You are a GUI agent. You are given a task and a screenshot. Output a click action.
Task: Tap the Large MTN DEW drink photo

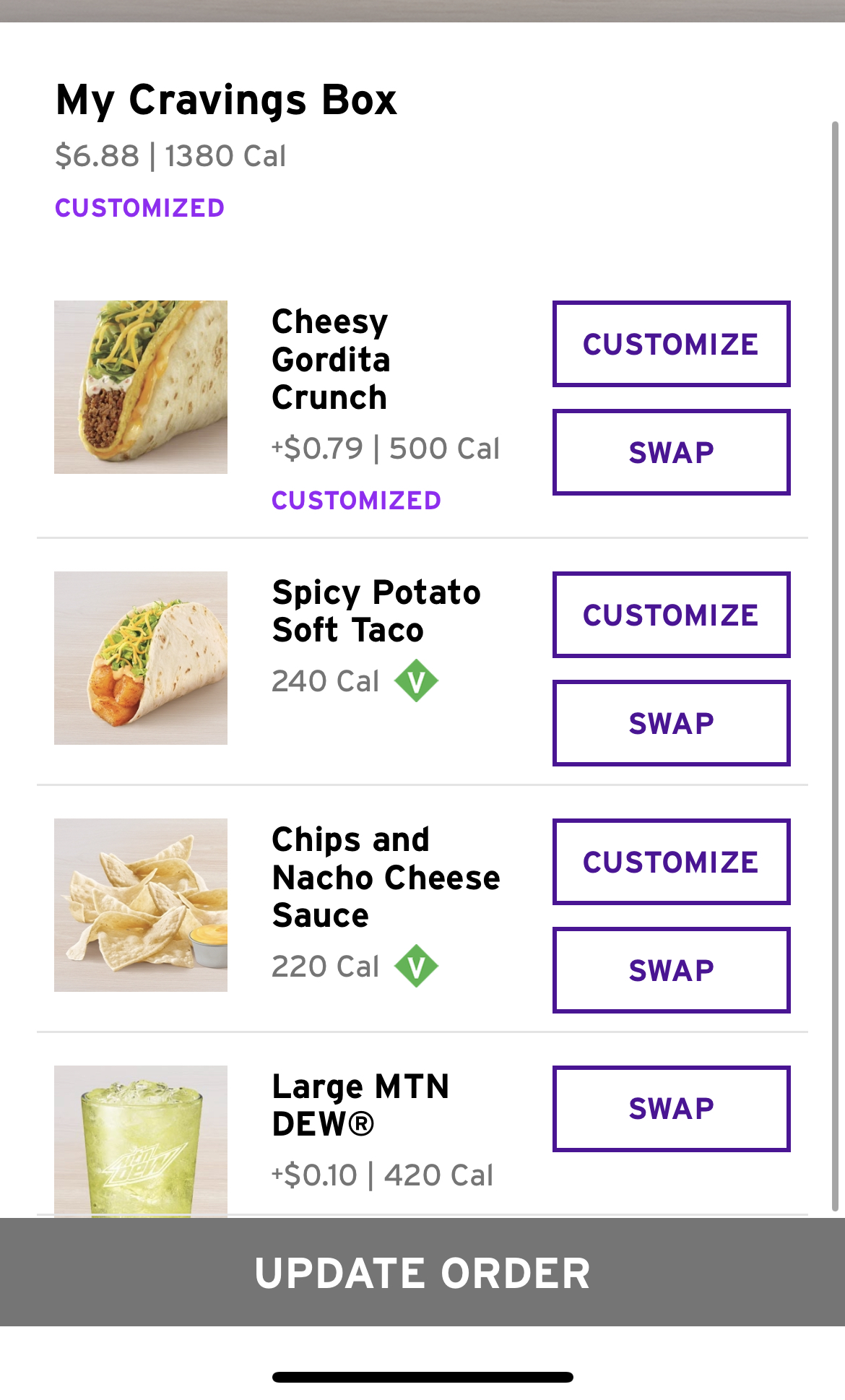coord(141,1140)
